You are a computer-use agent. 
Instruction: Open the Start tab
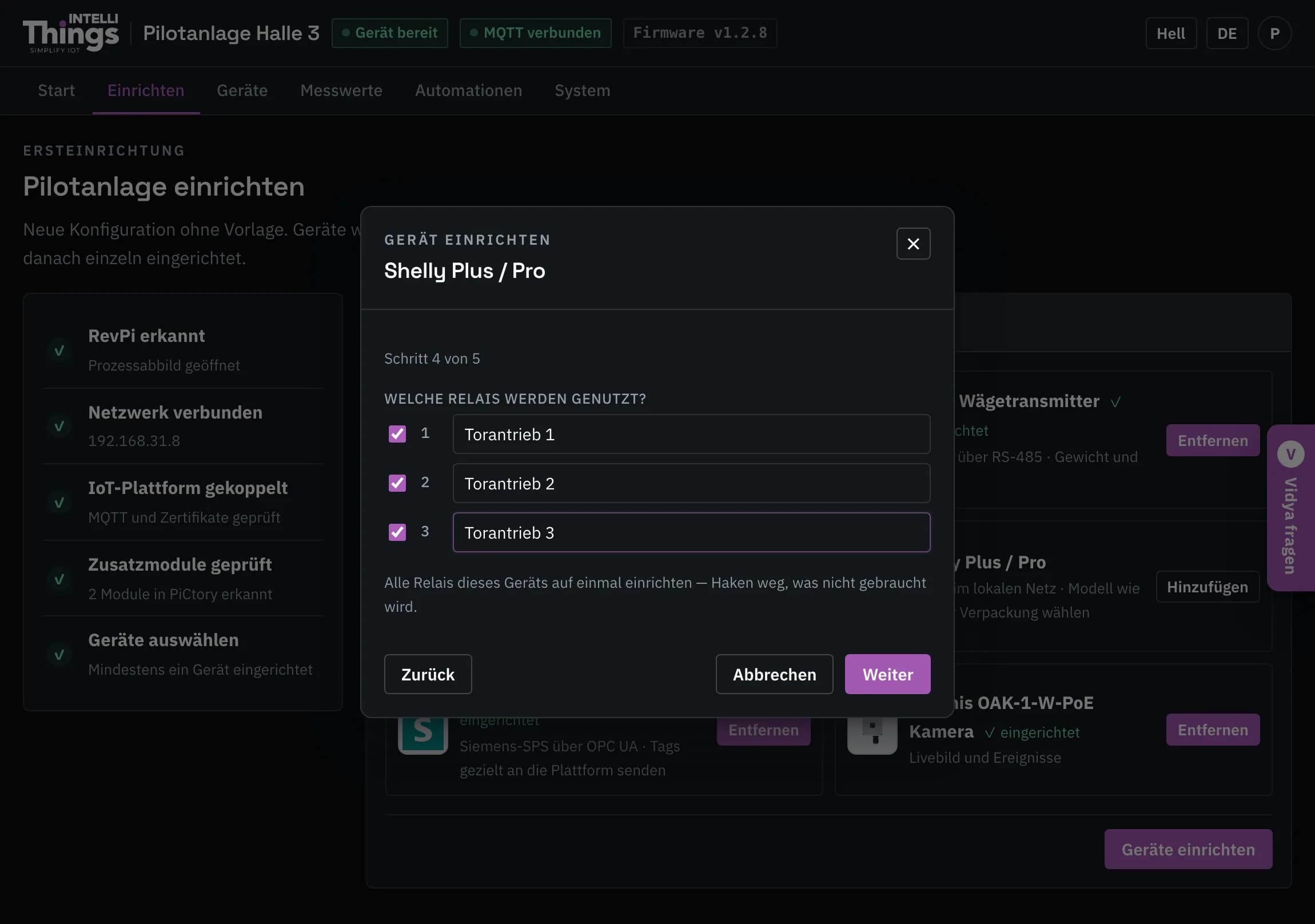[x=56, y=90]
